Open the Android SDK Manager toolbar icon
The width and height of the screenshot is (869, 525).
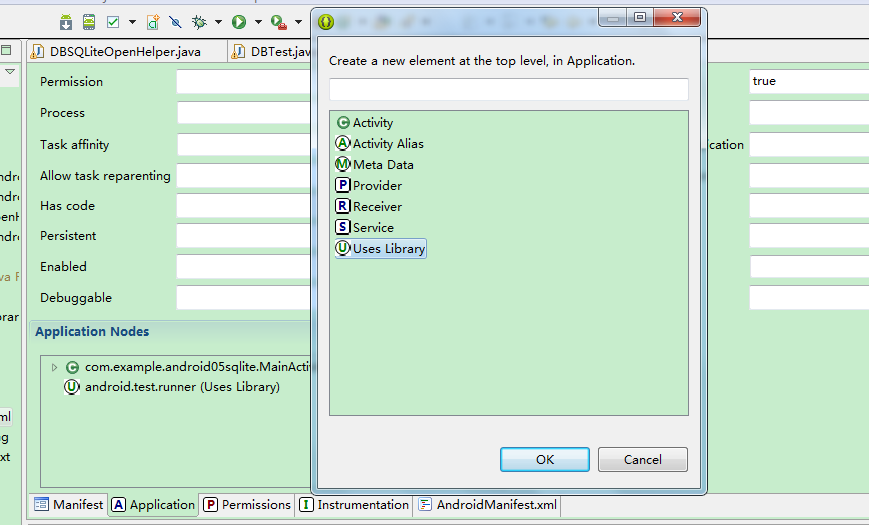click(x=66, y=22)
